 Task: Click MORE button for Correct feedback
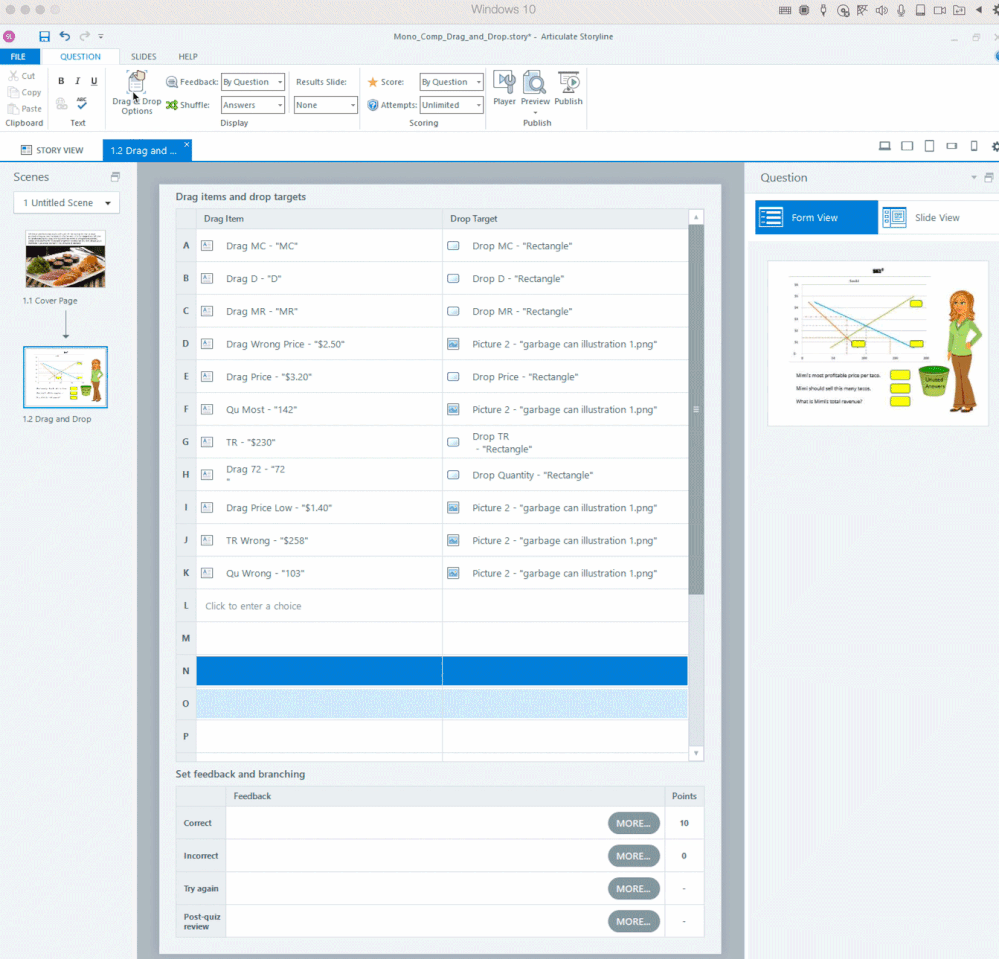click(x=633, y=823)
